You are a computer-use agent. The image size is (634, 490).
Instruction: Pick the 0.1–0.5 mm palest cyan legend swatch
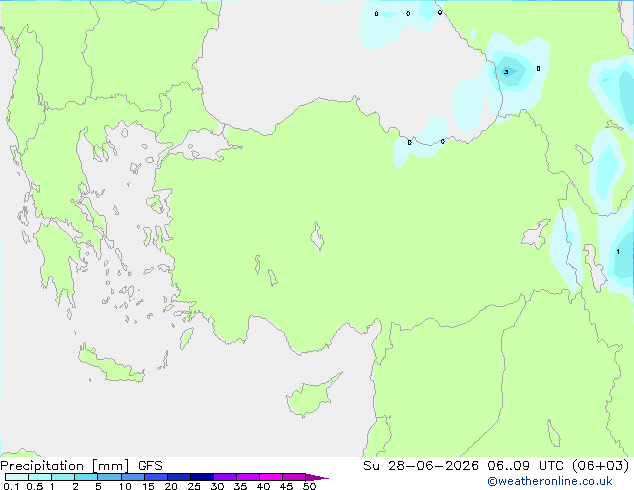tap(17, 477)
